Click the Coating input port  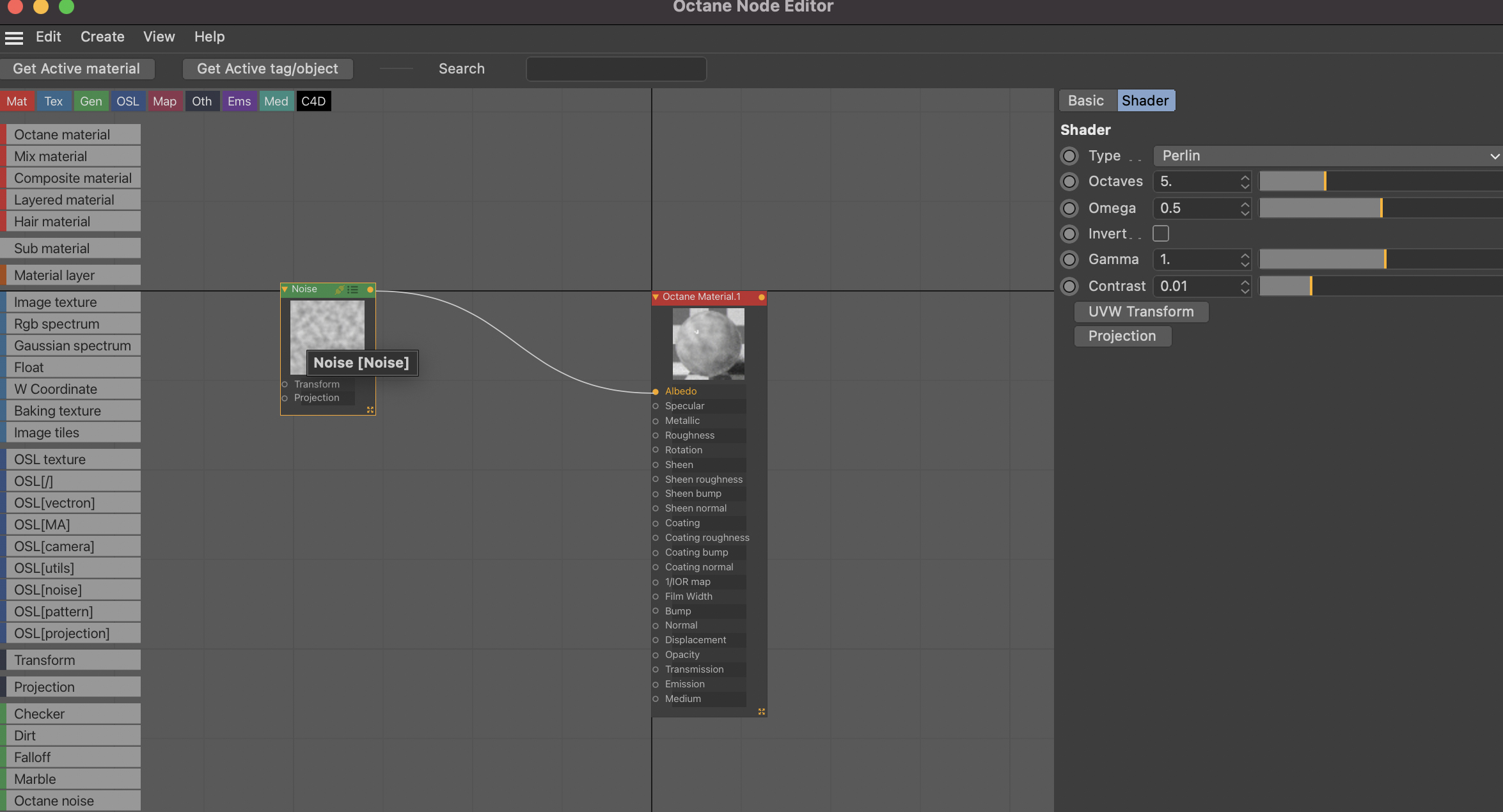[x=656, y=524]
